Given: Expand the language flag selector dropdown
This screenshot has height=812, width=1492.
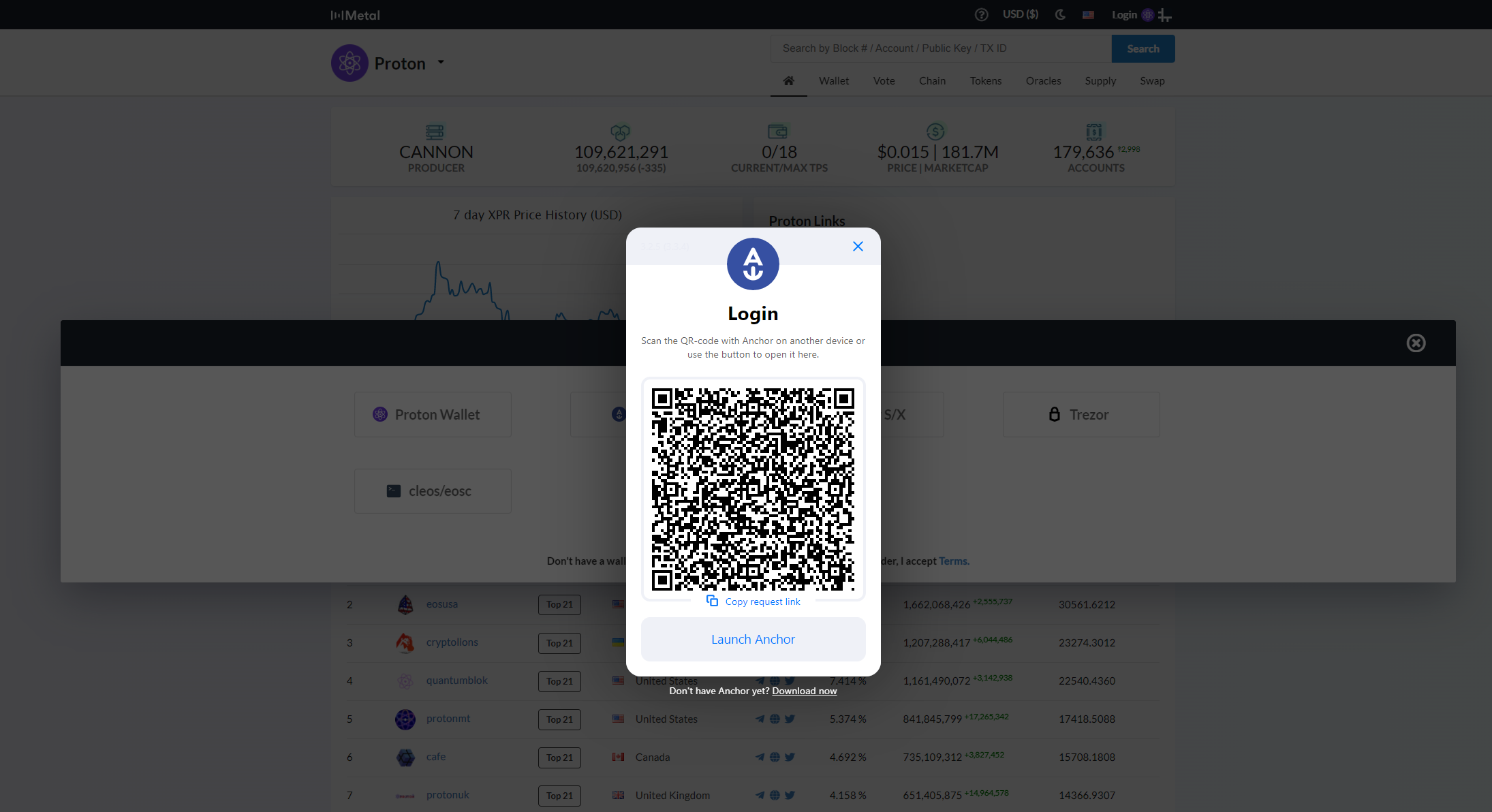Looking at the screenshot, I should tap(1089, 14).
